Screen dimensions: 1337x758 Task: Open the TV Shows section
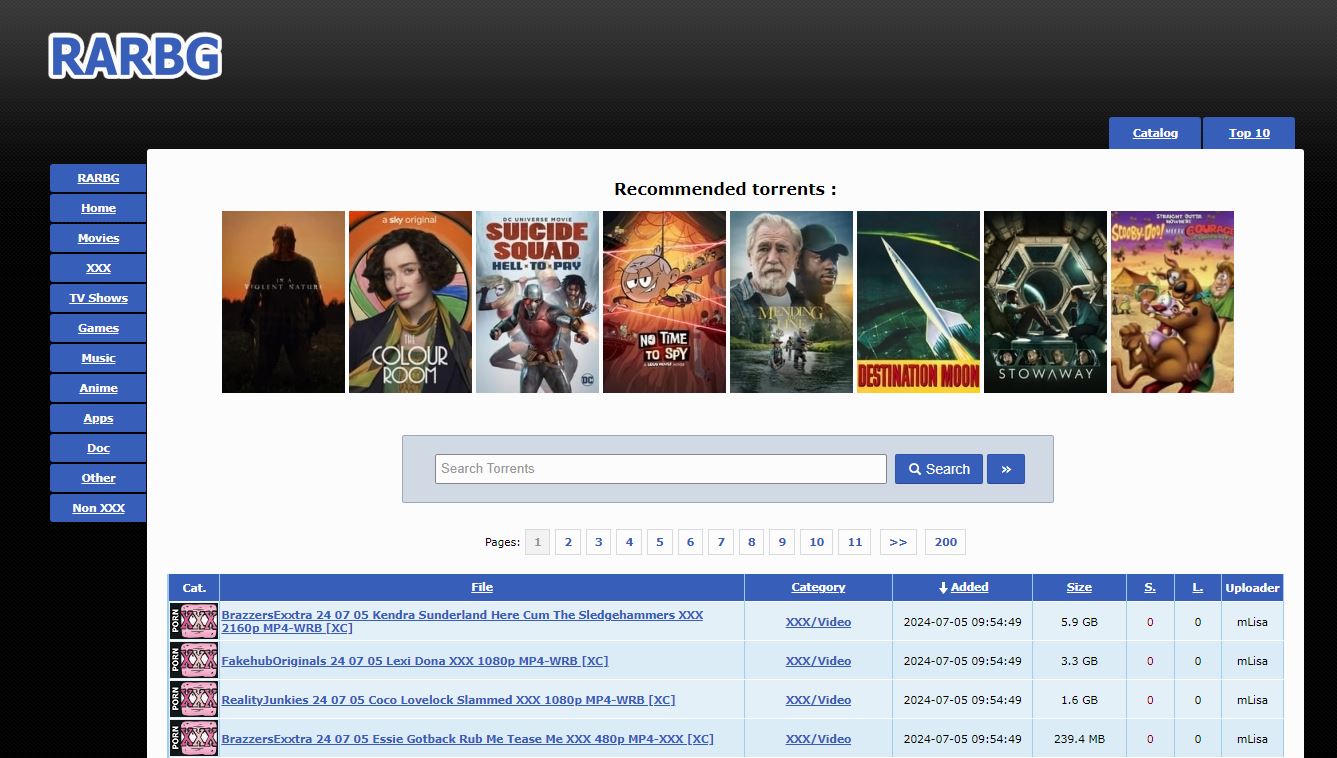point(97,297)
